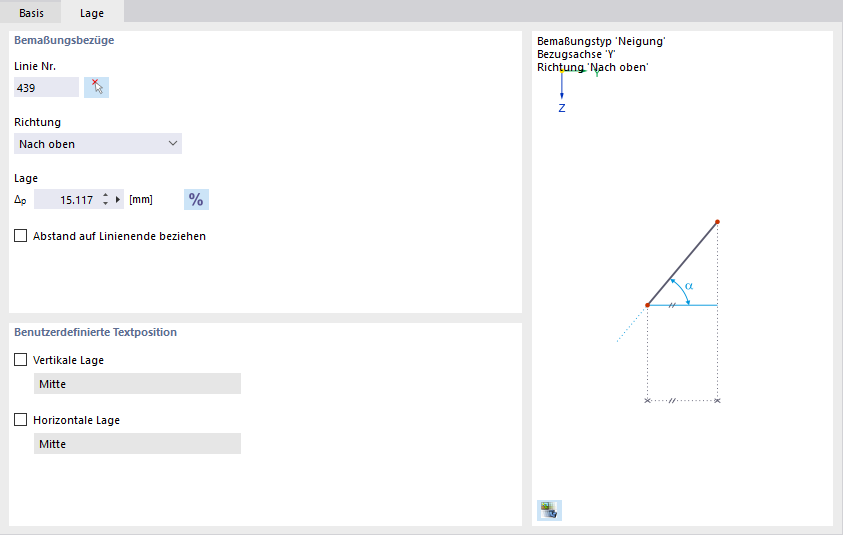843x535 pixels.
Task: Decrease Δp with the down spinner arrow
Action: pos(105,204)
